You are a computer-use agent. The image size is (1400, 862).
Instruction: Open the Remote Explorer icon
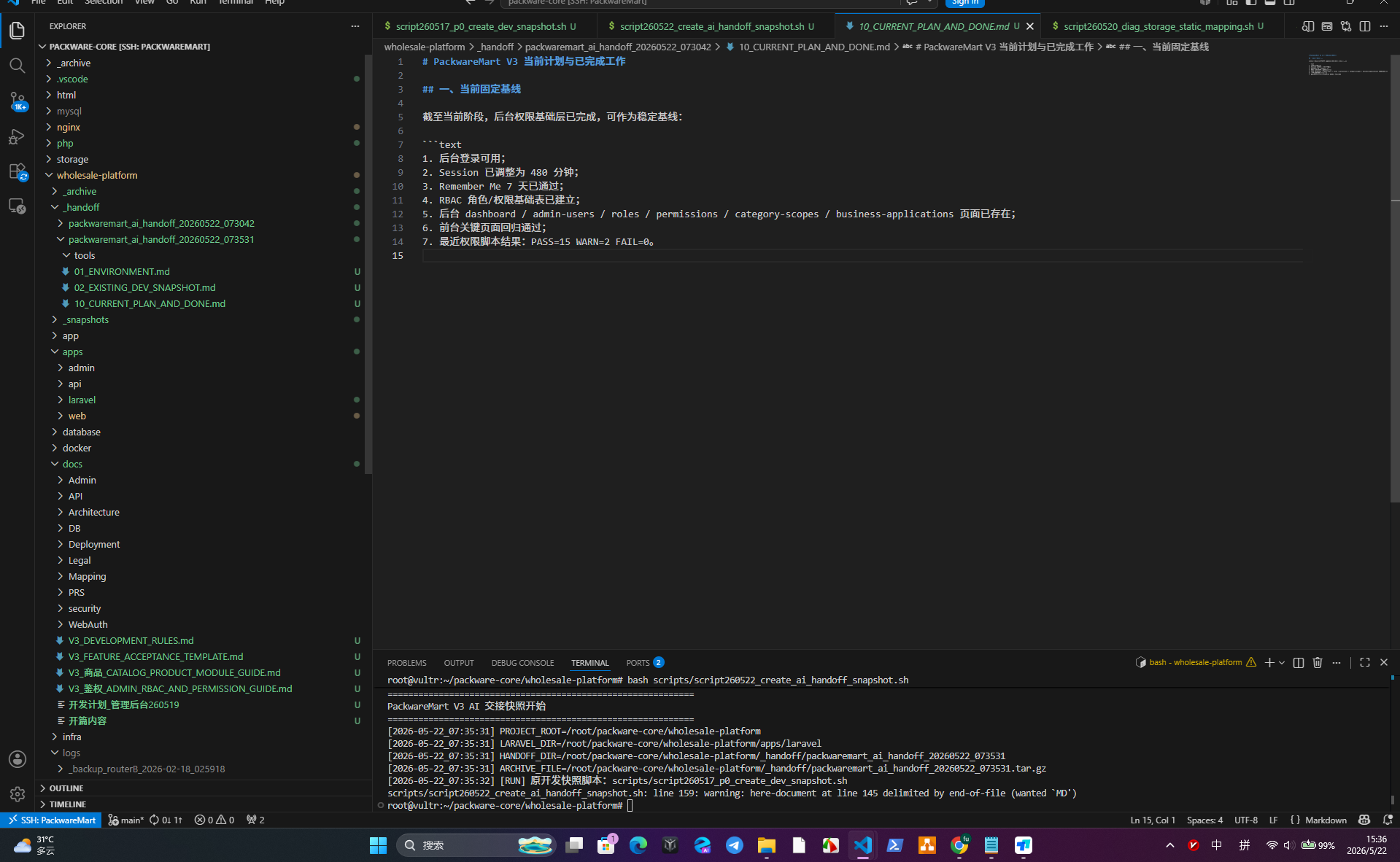pyautogui.click(x=18, y=206)
